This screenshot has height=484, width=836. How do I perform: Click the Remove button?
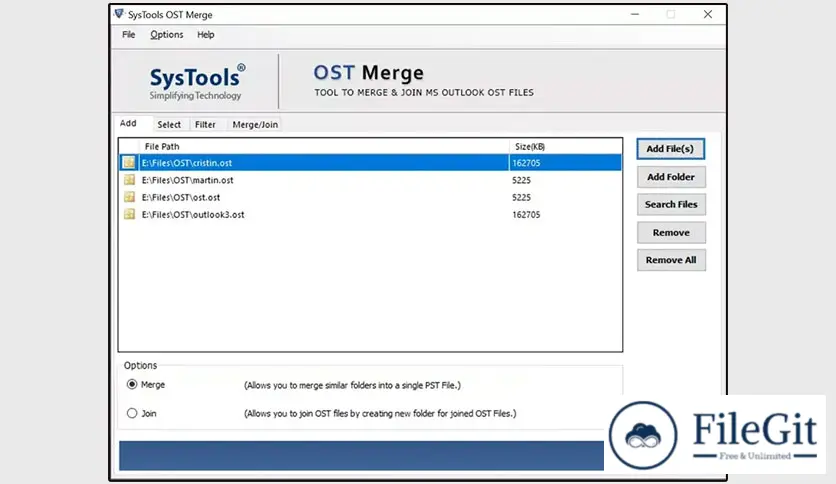click(671, 232)
